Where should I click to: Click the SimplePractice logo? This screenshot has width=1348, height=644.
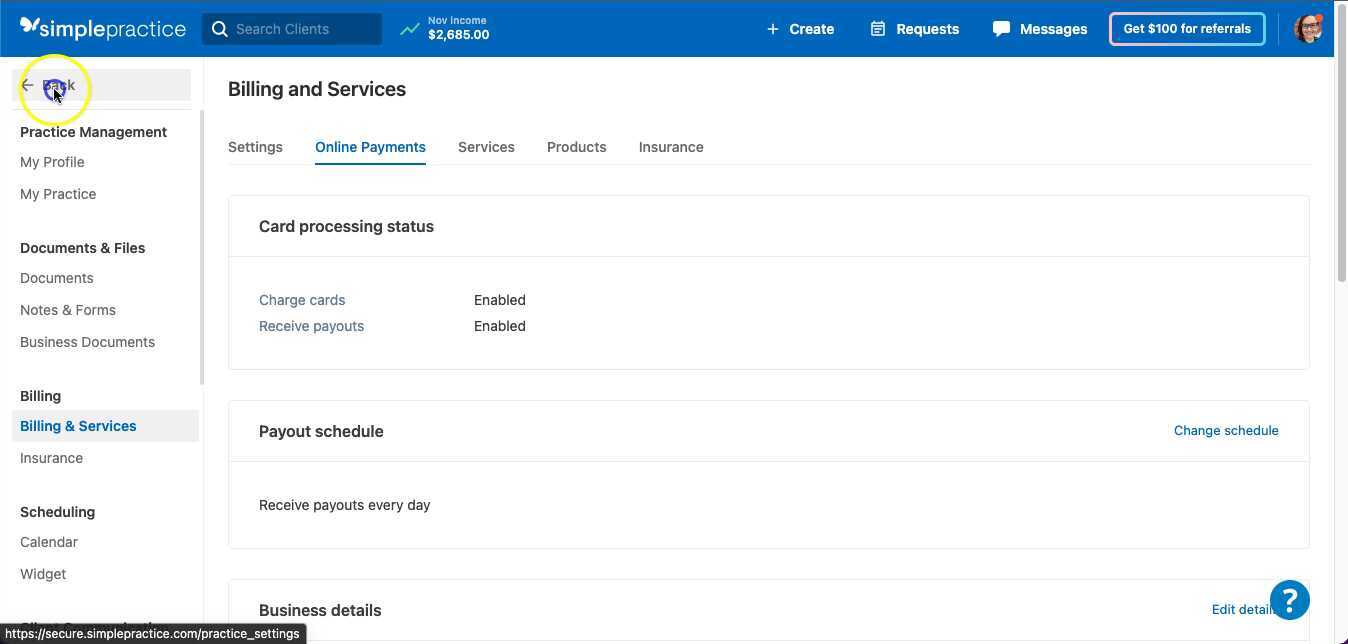101,28
